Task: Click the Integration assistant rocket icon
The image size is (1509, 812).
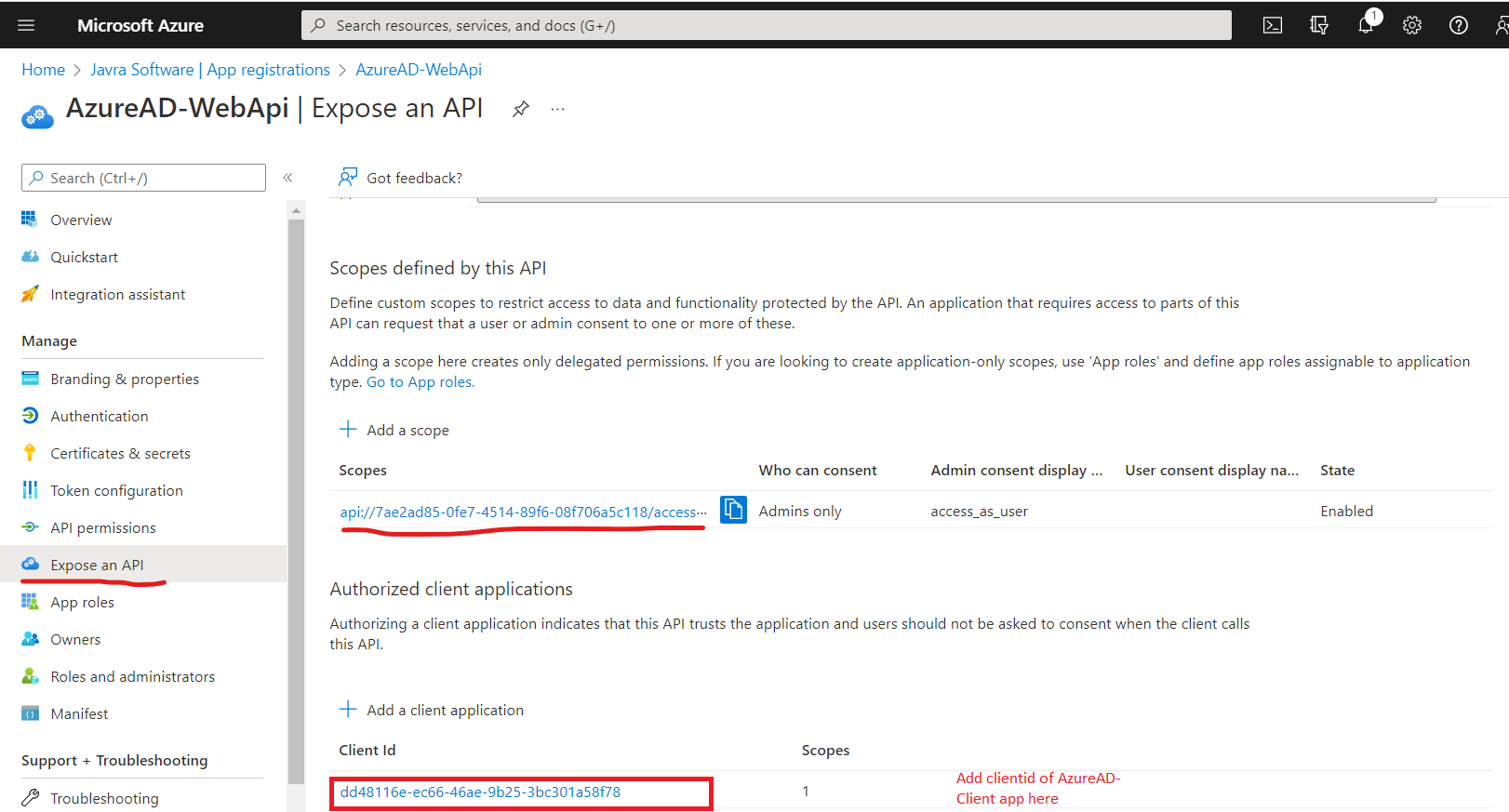Action: point(30,294)
